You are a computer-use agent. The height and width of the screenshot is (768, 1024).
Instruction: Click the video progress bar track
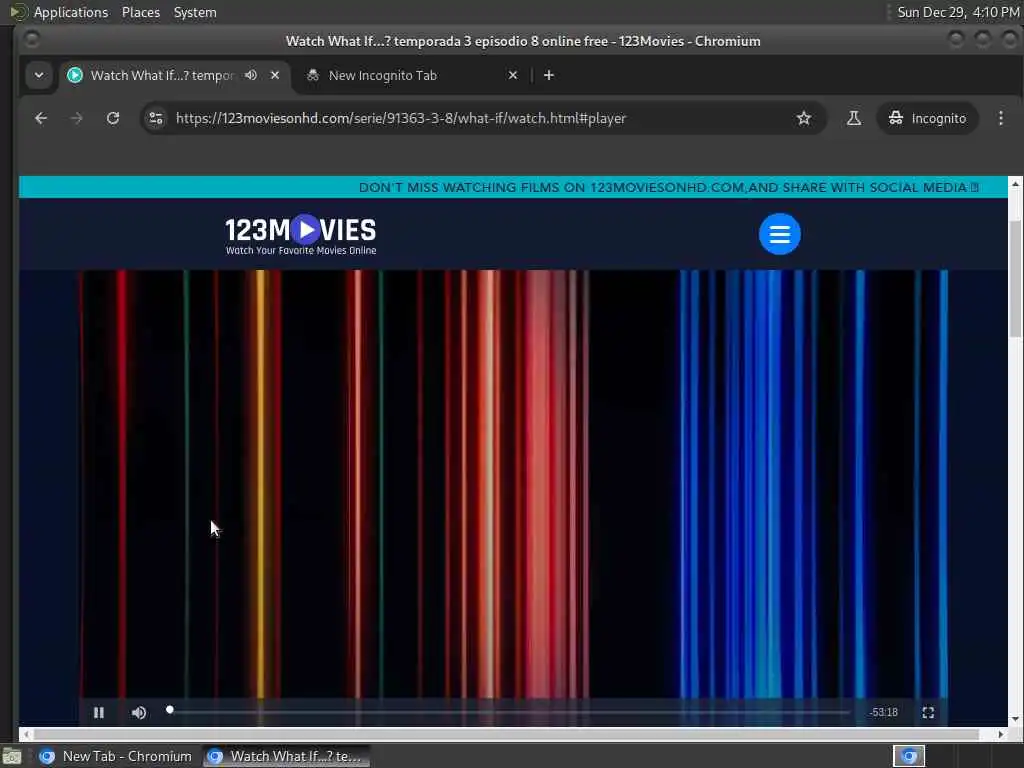(509, 712)
